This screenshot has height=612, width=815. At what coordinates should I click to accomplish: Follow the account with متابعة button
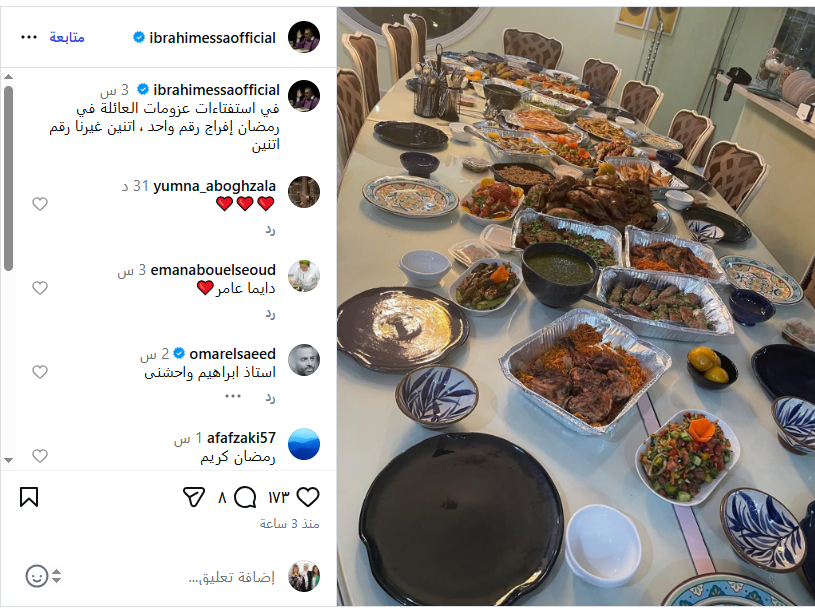pos(67,37)
